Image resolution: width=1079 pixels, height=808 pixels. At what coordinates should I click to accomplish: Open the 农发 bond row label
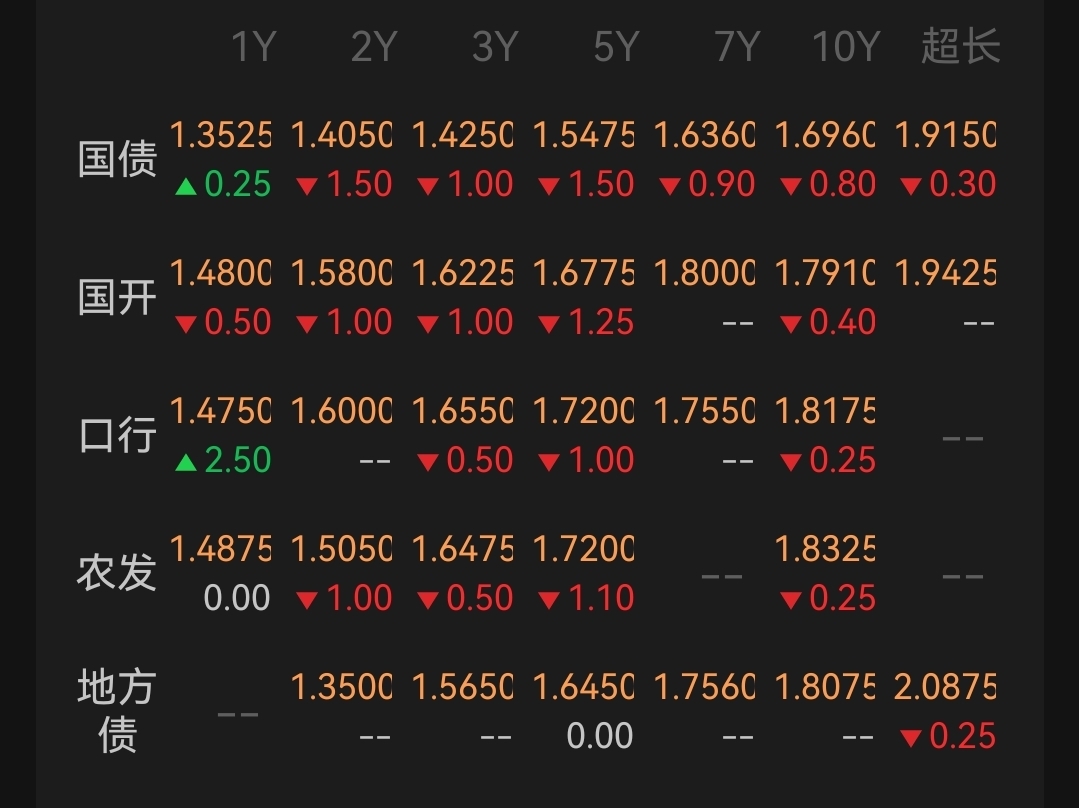coord(118,573)
